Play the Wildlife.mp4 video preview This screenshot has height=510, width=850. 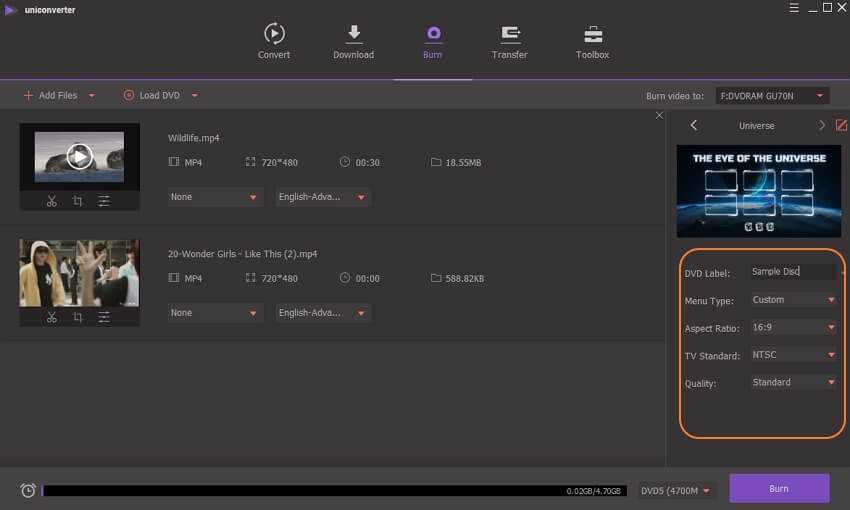[x=79, y=156]
